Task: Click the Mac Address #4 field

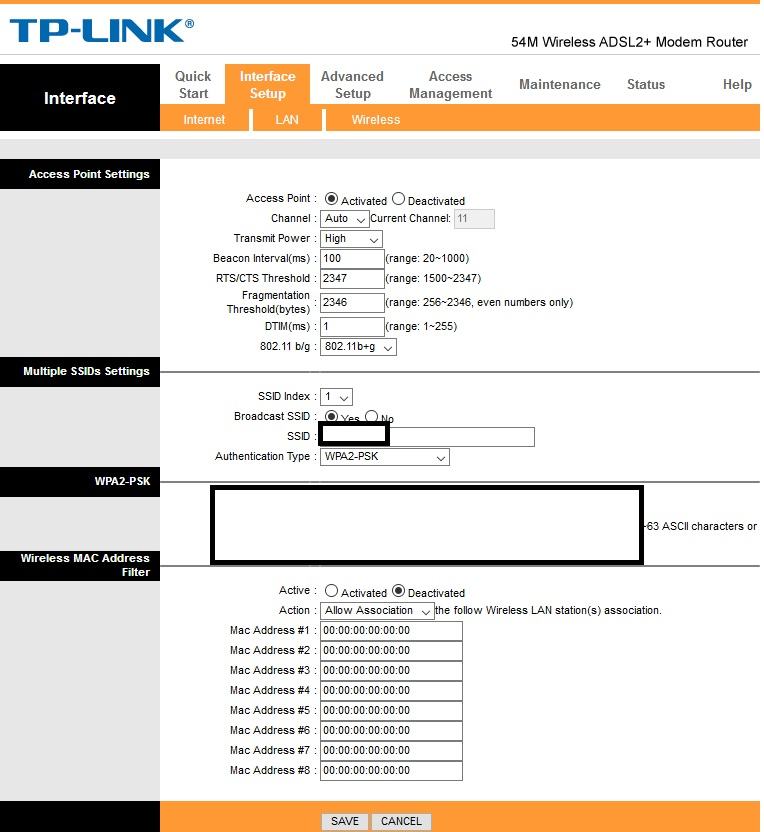Action: tap(391, 691)
